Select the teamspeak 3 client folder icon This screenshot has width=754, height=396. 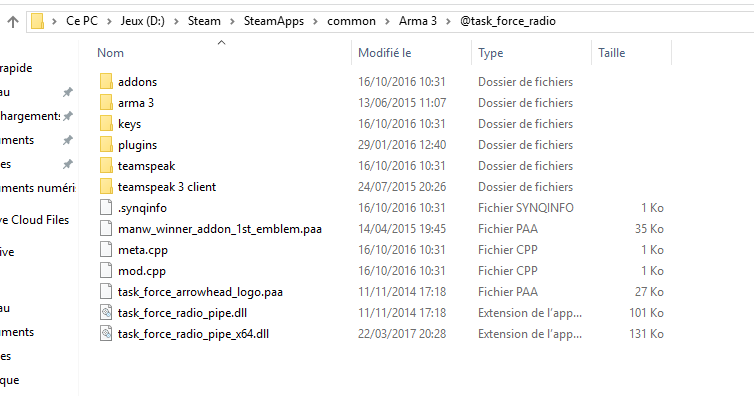tap(106, 186)
